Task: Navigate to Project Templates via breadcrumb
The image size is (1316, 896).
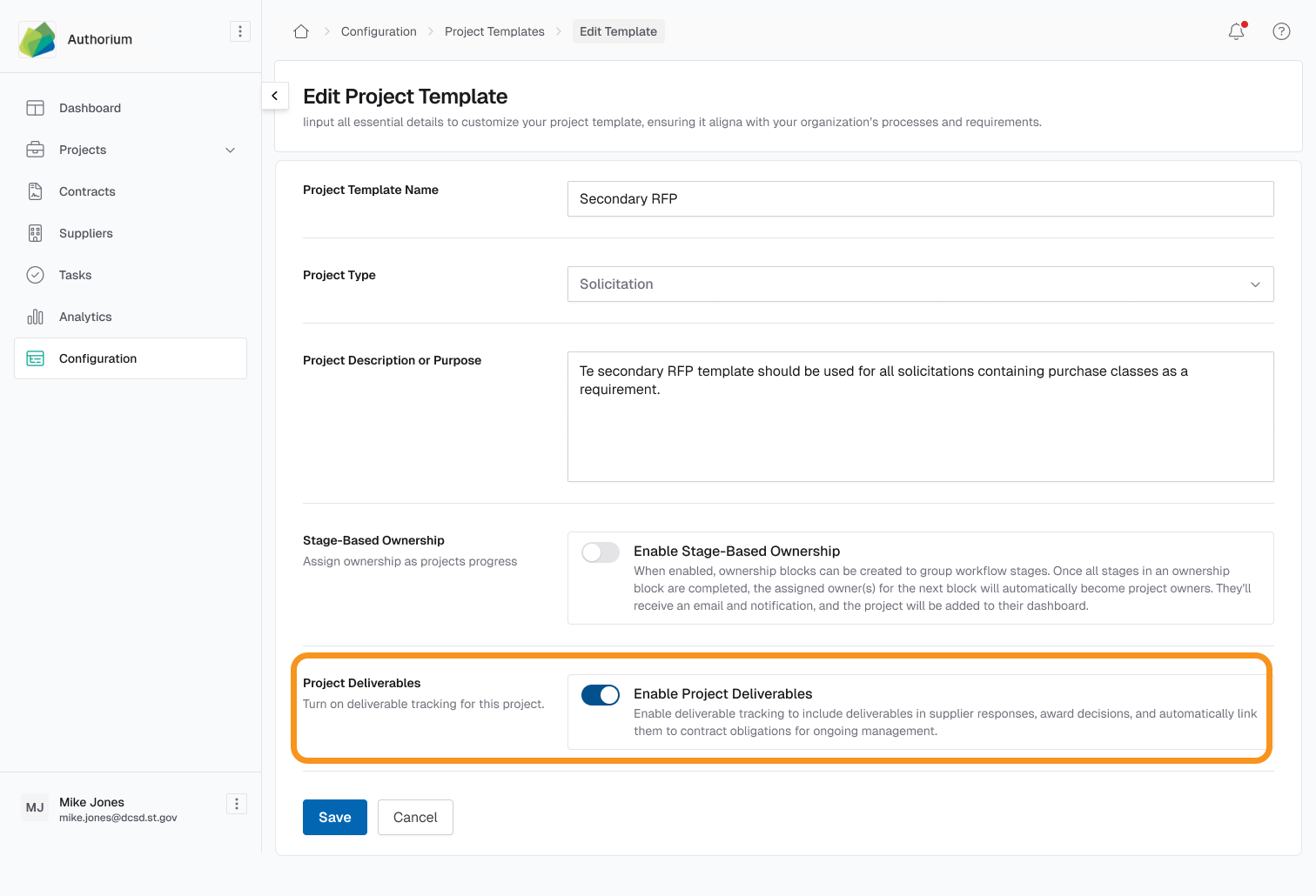Action: tap(493, 30)
